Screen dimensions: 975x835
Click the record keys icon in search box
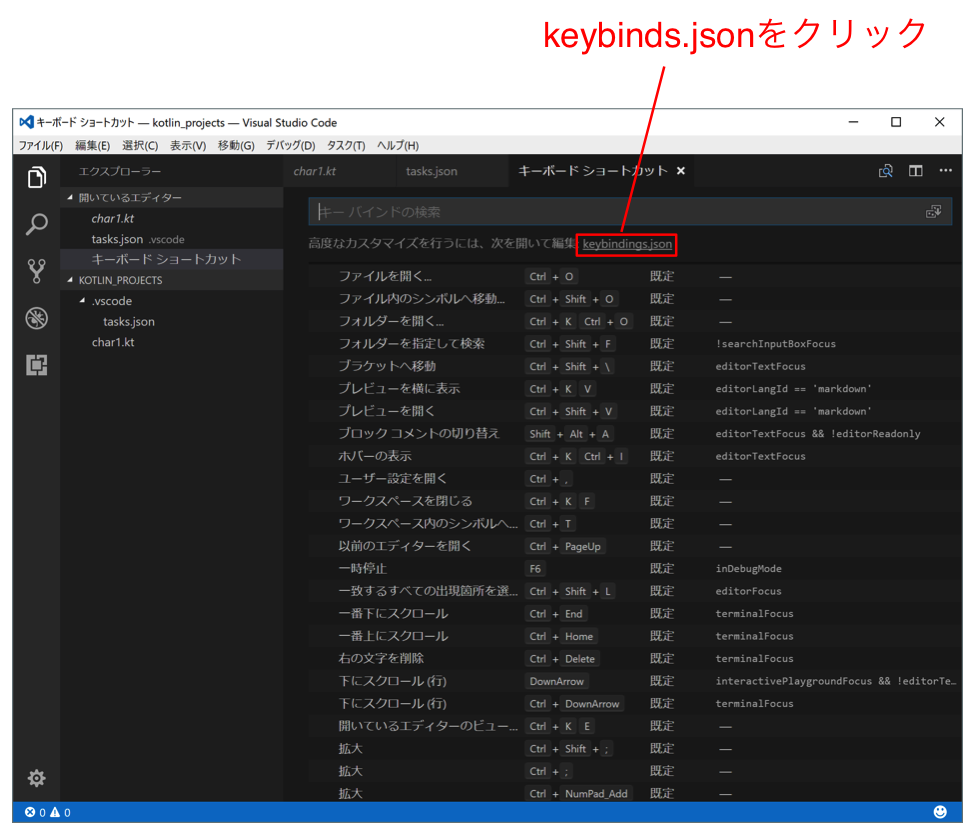click(x=933, y=212)
